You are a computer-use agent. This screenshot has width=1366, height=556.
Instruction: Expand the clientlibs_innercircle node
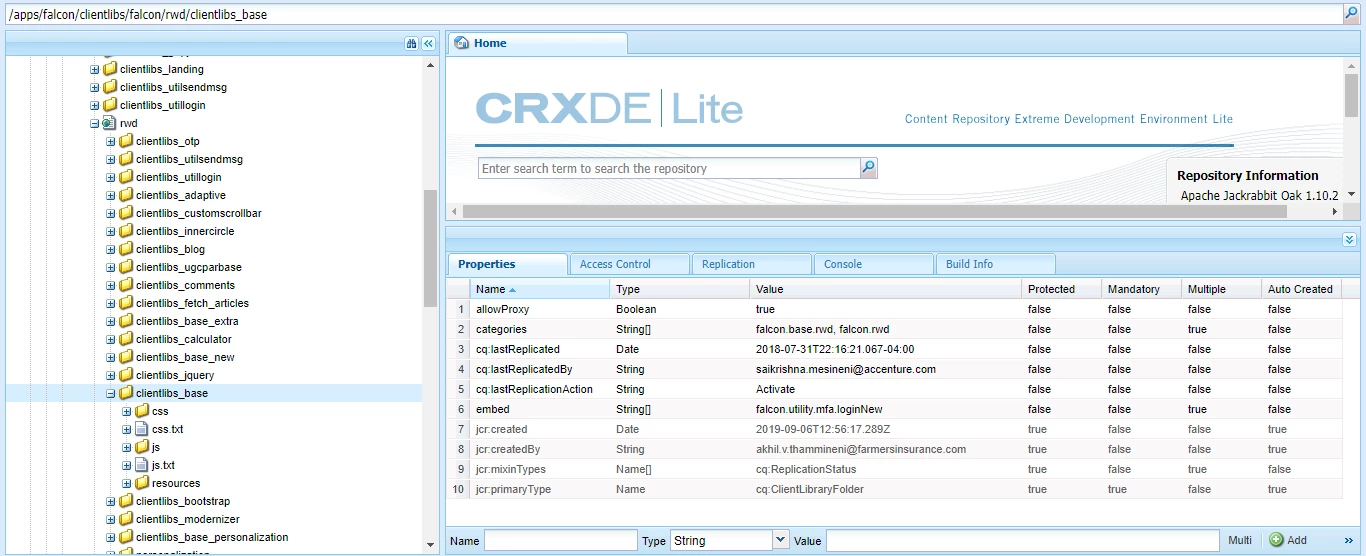[x=111, y=231]
